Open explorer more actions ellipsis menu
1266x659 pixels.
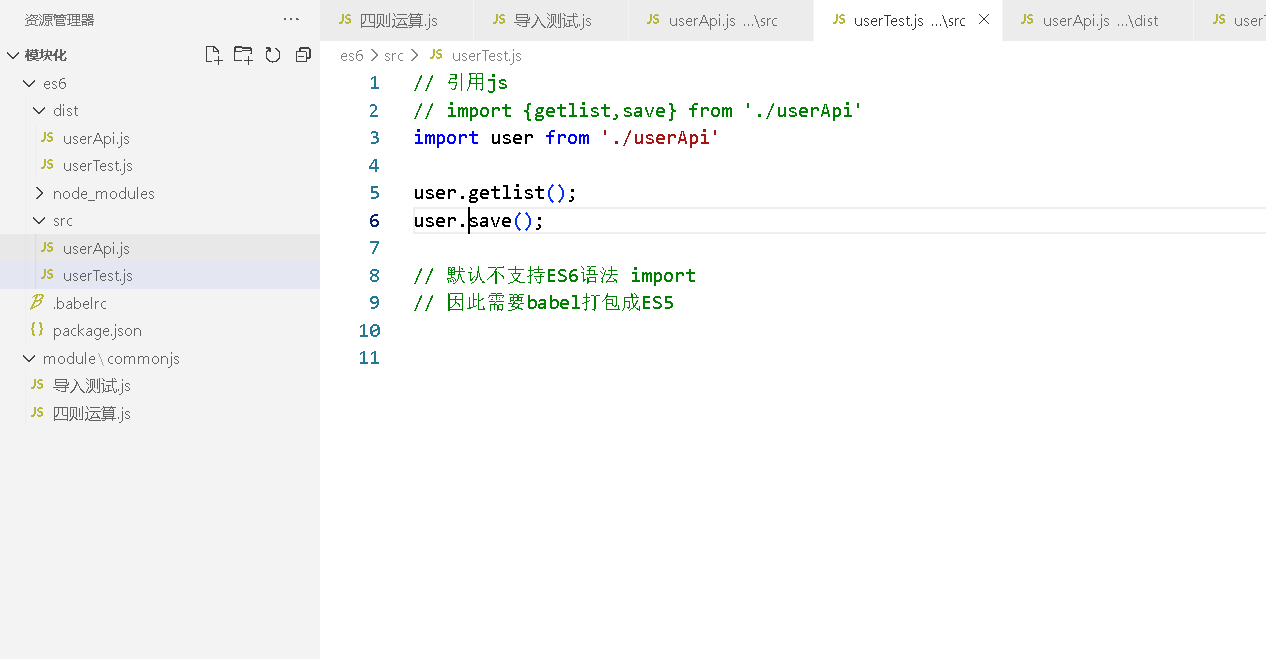point(291,19)
